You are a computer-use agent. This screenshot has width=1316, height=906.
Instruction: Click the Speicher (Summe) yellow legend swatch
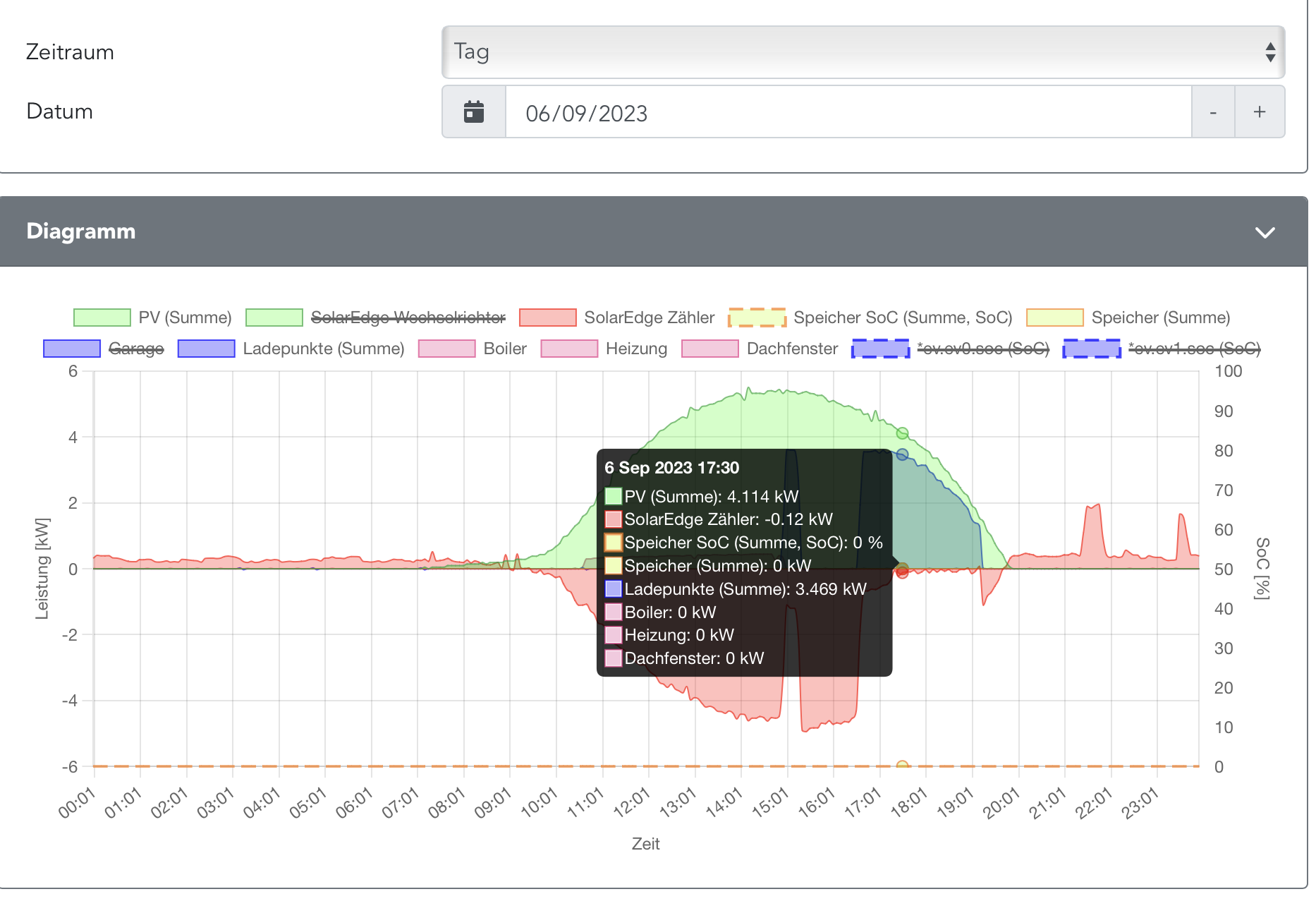pos(1055,318)
